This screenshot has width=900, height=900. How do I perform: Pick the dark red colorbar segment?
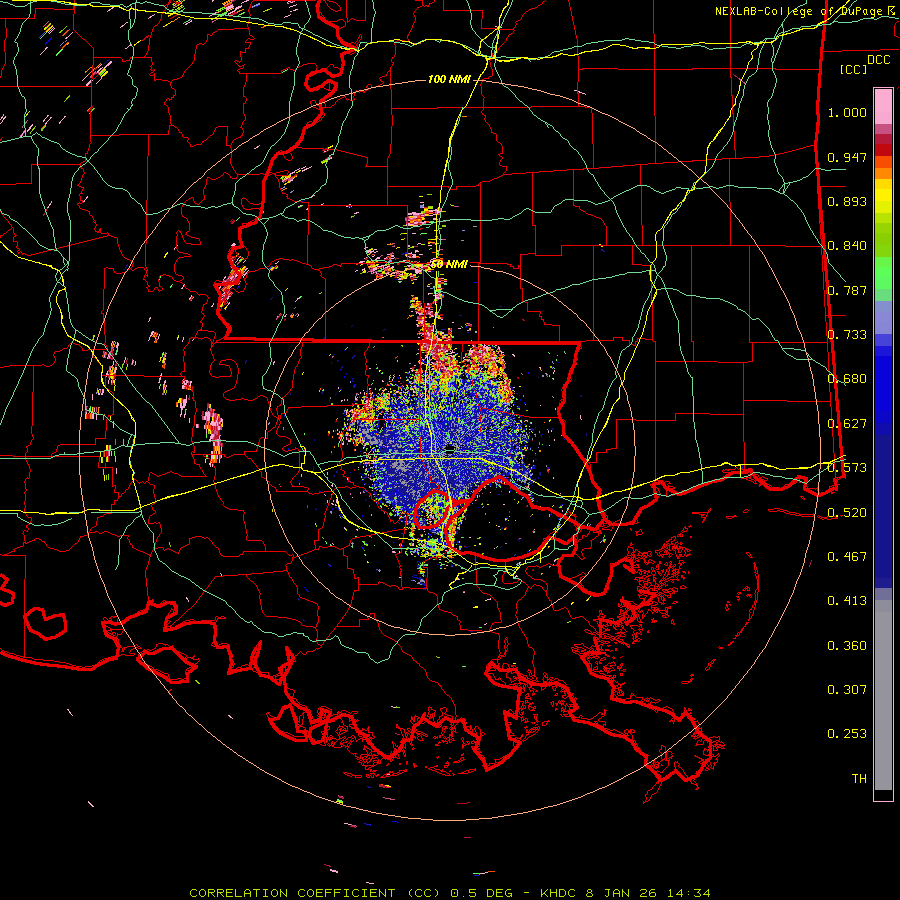pyautogui.click(x=883, y=150)
